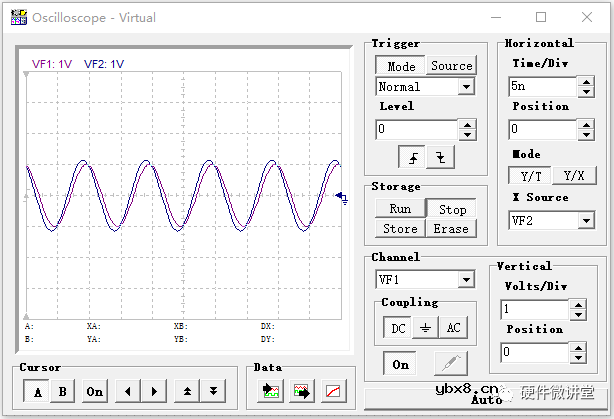Viewport: 614px width, 419px height.
Task: Switch horizontal mode to Y/X
Action: coord(573,175)
